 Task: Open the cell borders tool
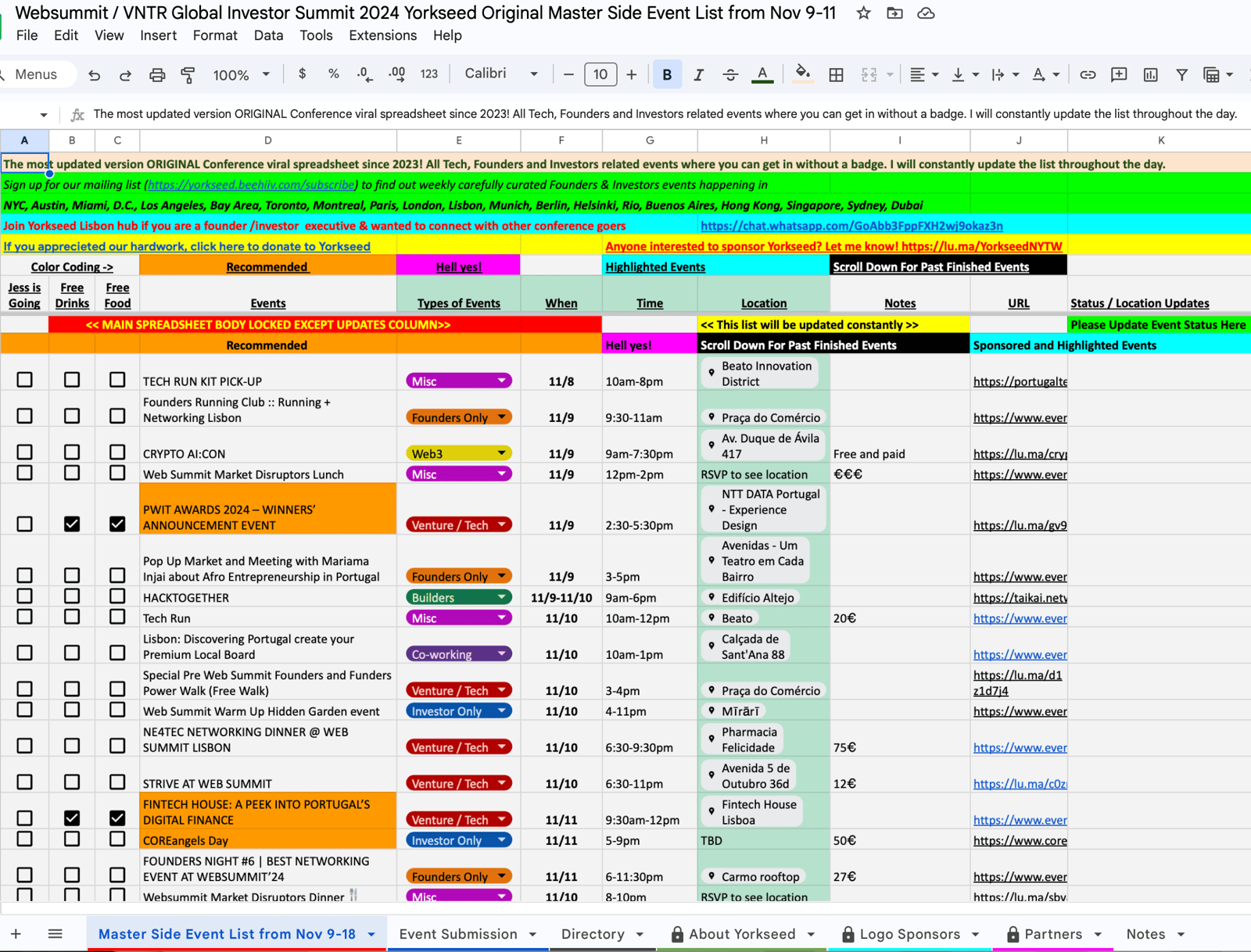point(836,75)
